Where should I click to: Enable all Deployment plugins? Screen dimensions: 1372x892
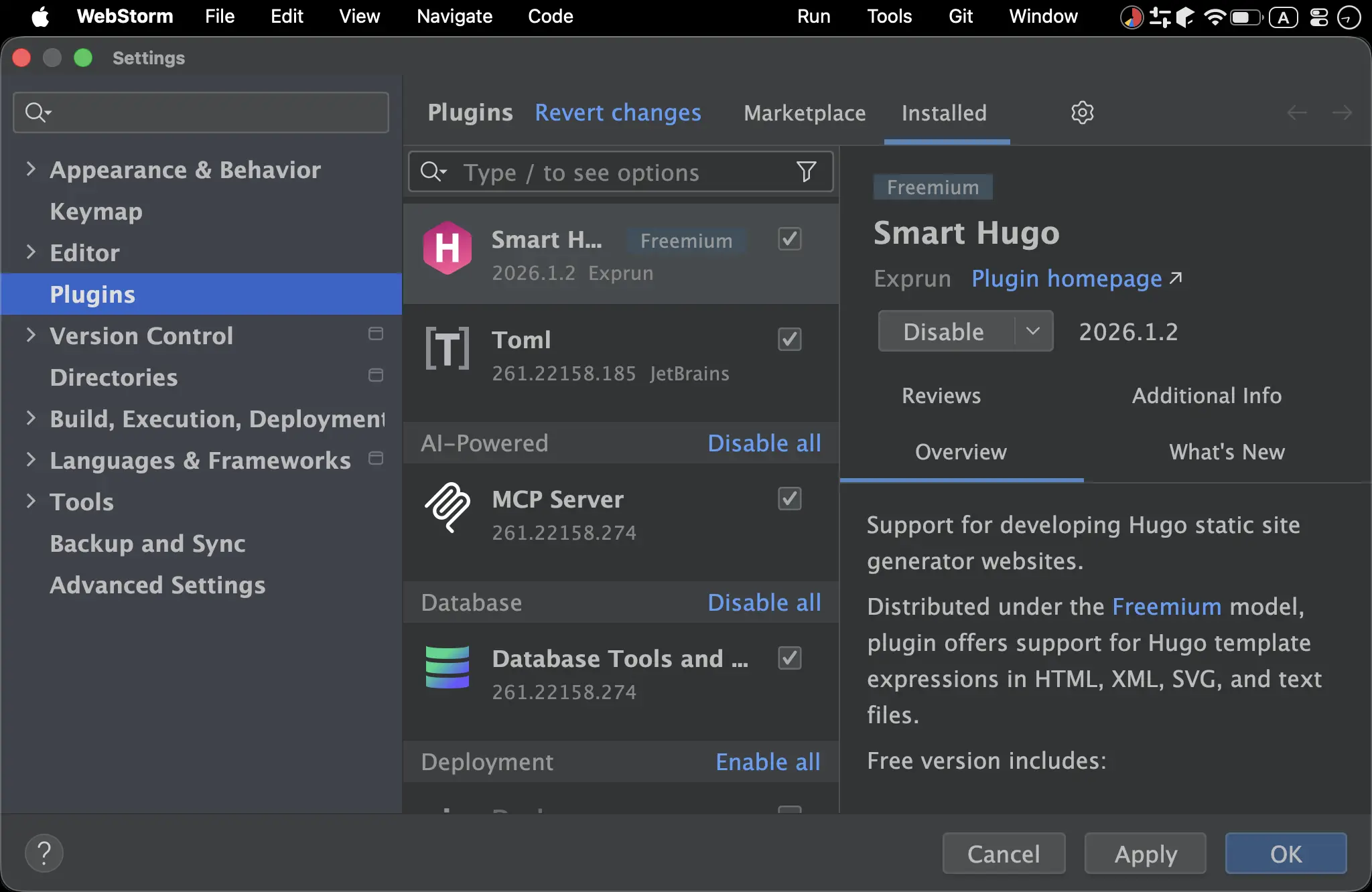click(x=768, y=761)
